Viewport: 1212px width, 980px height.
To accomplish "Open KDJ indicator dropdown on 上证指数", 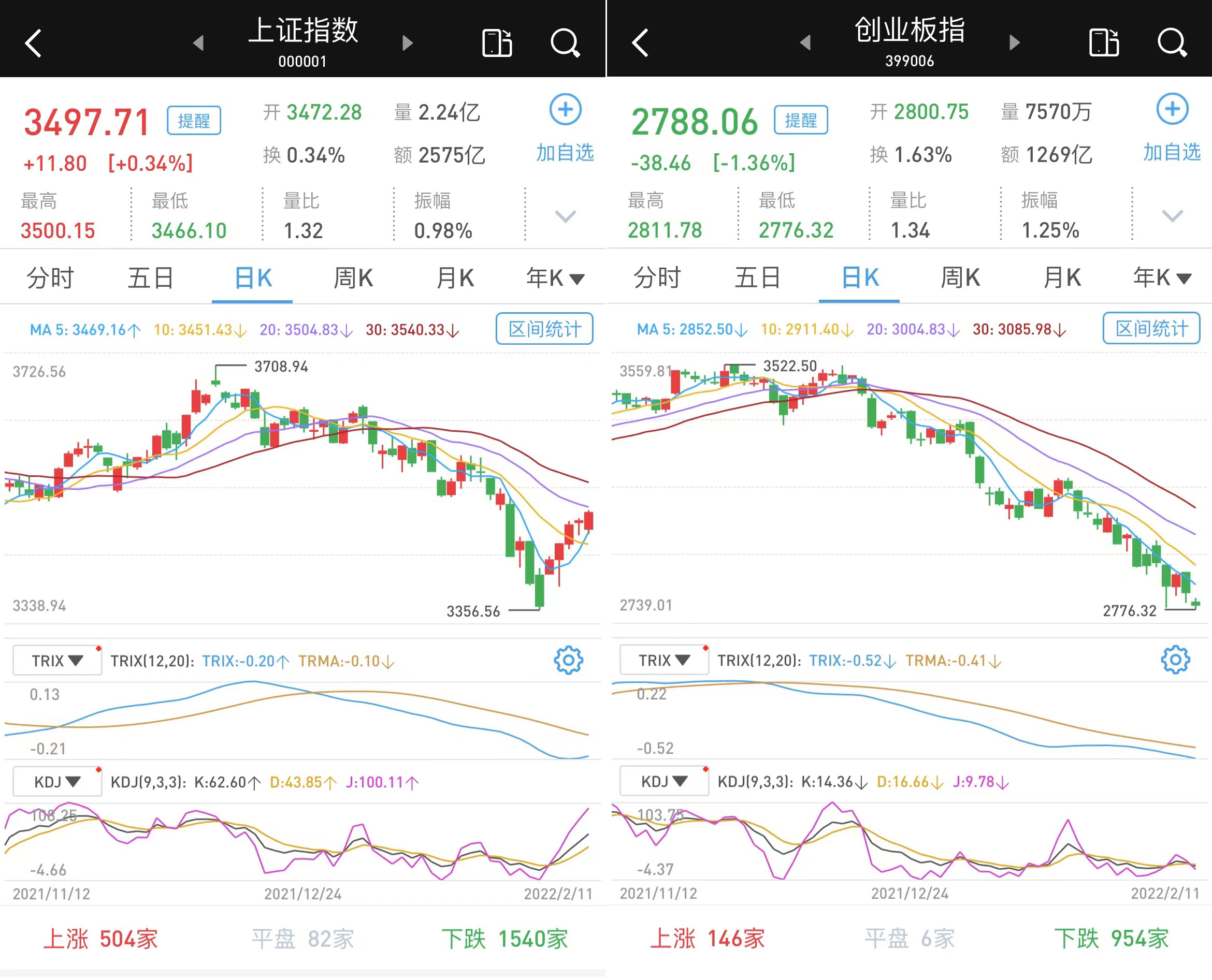I will [57, 782].
